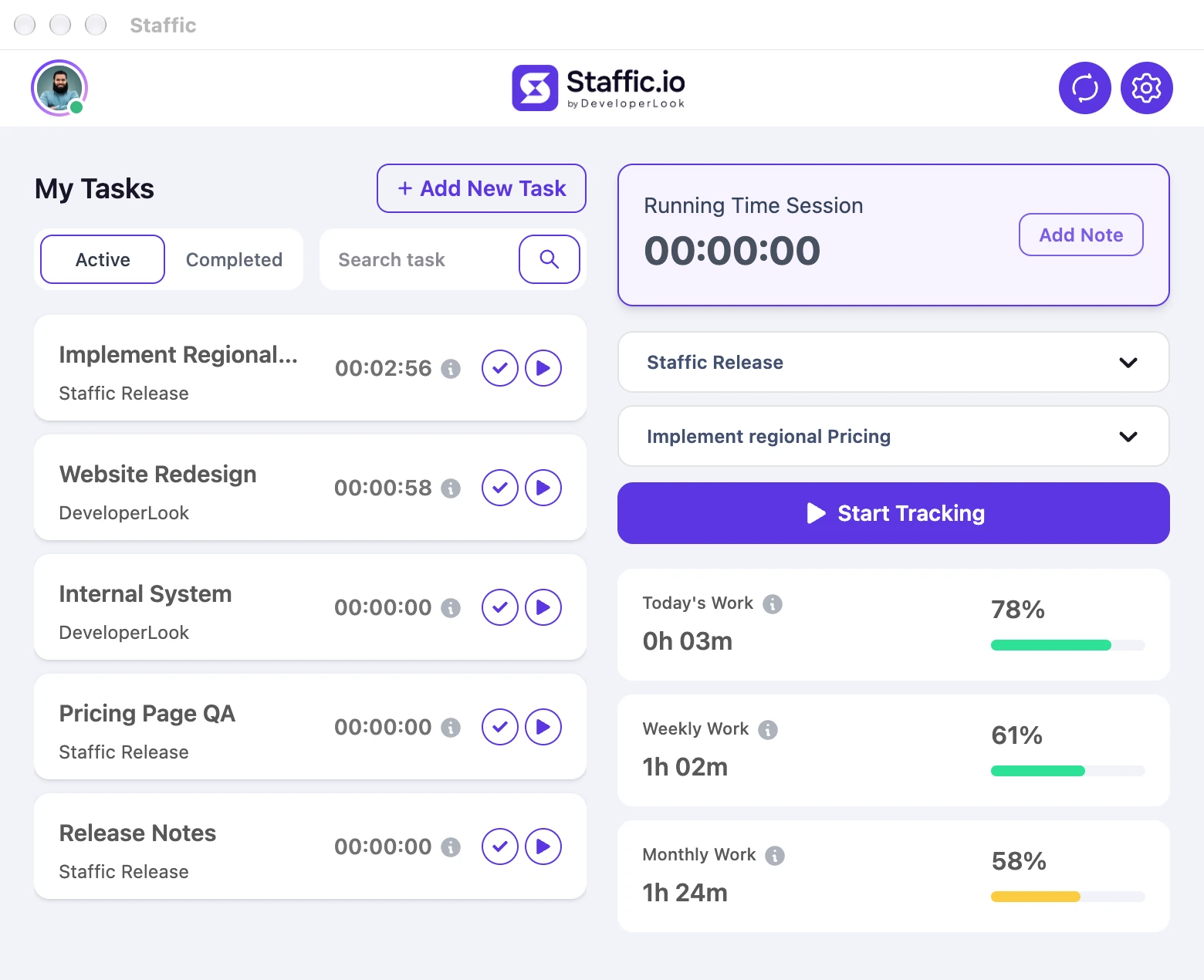Click the My Tasks heading

95,189
